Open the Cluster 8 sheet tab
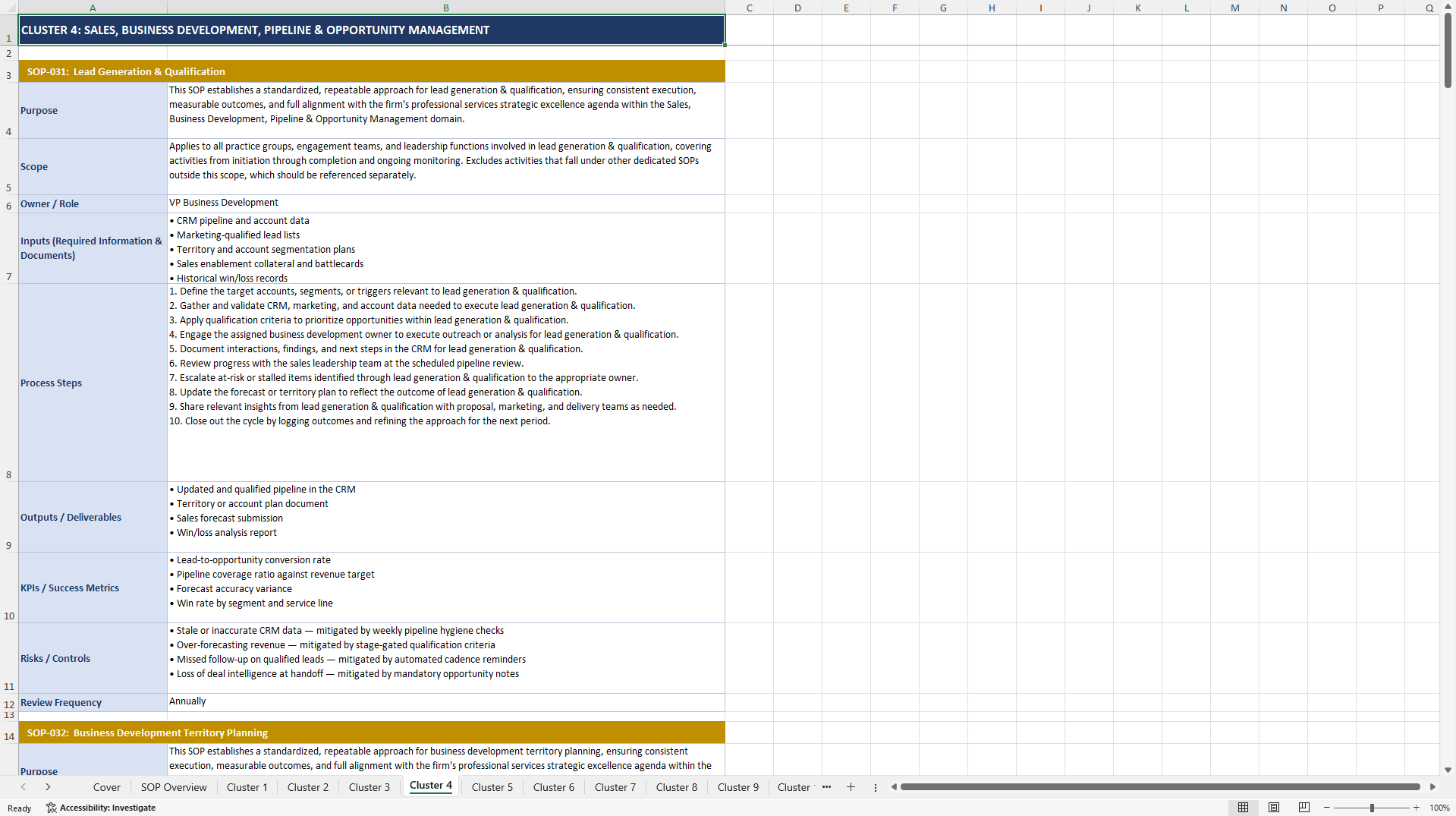Image resolution: width=1456 pixels, height=816 pixels. pos(677,787)
